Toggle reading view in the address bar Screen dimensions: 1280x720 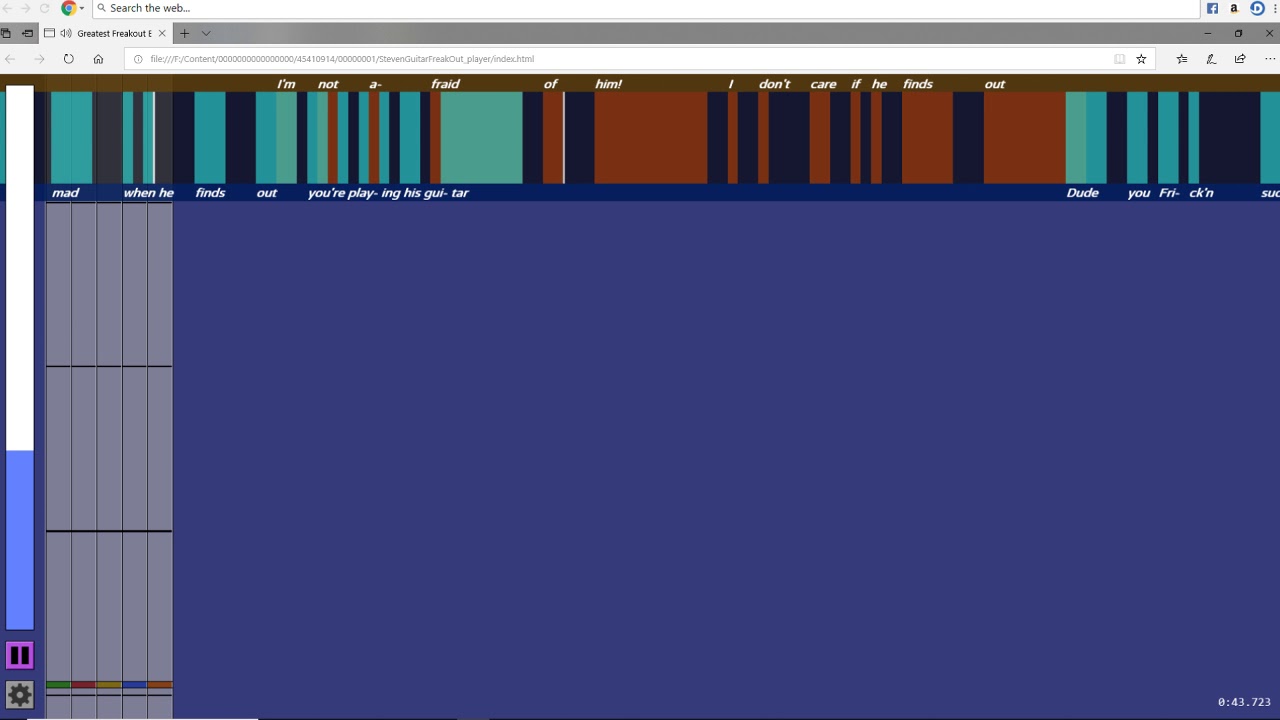[x=1120, y=59]
